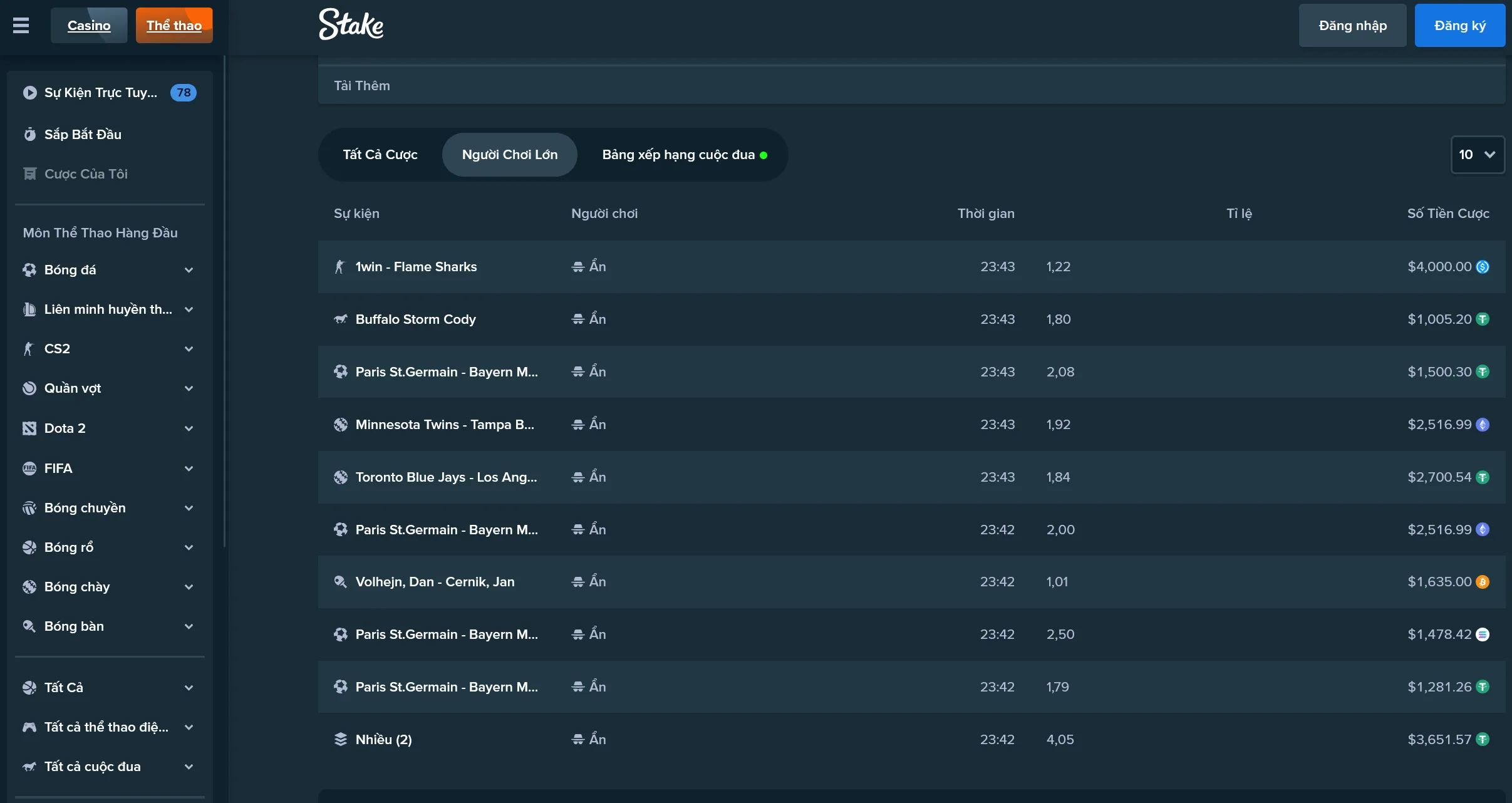Open the Bảng xếp hạng cuộc đua tab
Screen dimensions: 1512x803
685,155
